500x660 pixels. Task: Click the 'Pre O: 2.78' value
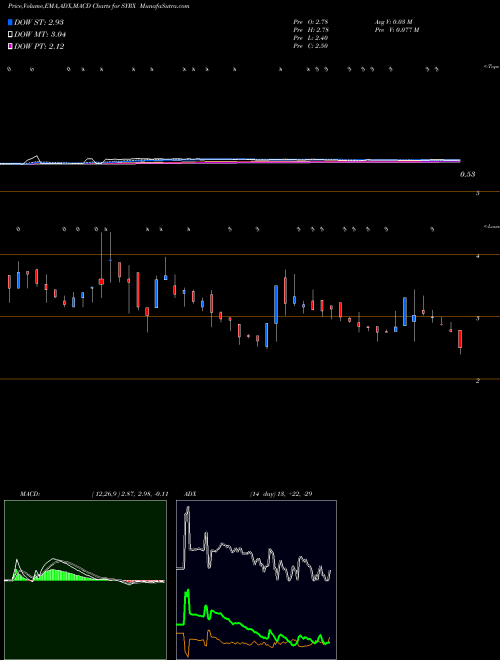click(311, 22)
